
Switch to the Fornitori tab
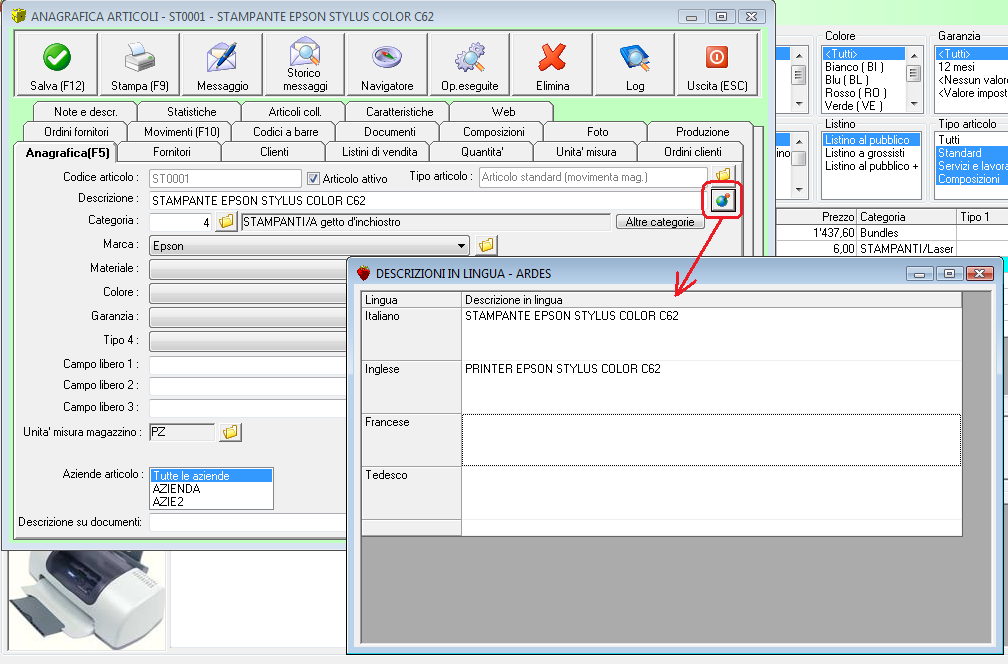tap(172, 152)
